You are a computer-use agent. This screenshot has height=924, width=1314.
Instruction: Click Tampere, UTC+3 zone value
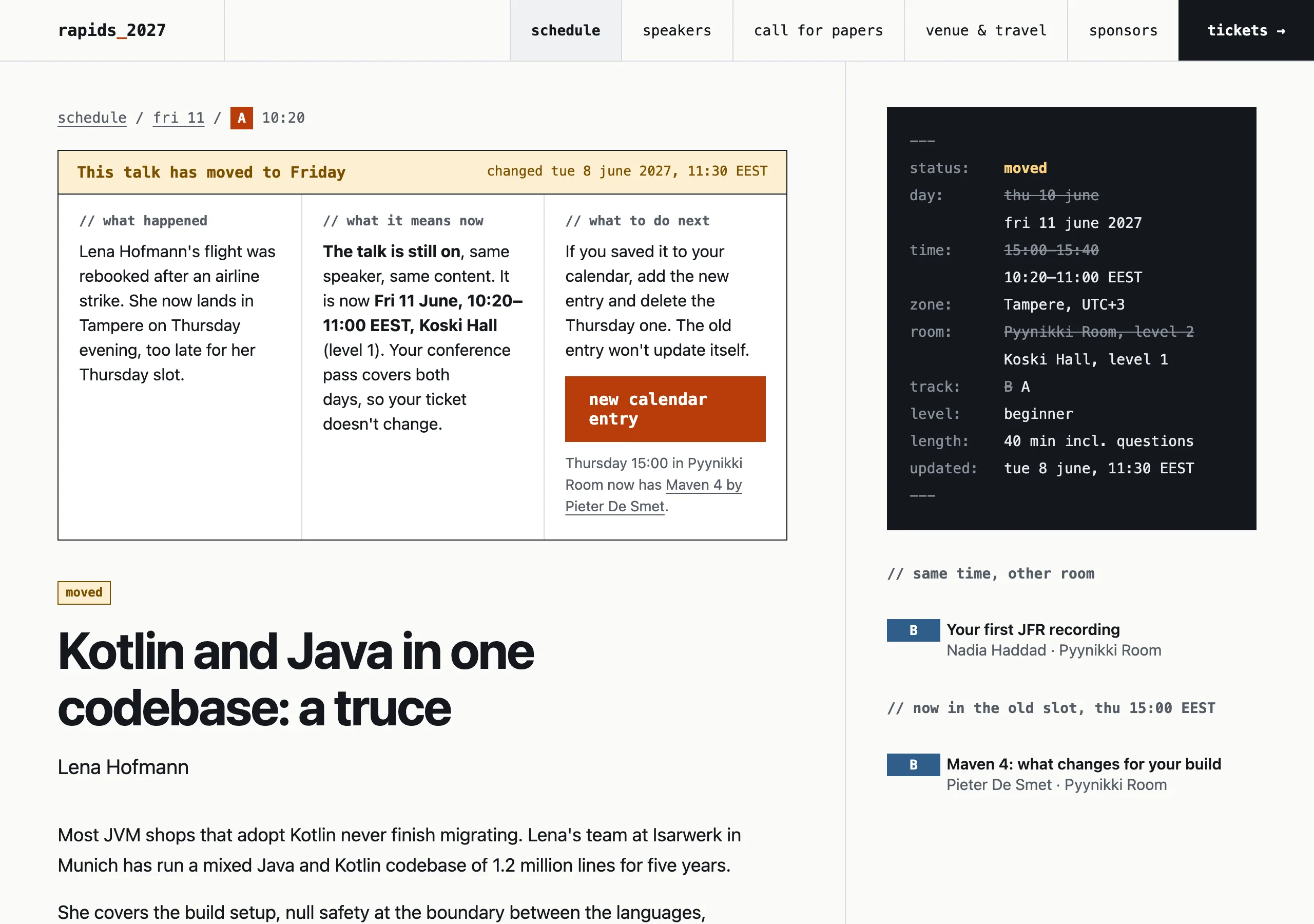pyautogui.click(x=1064, y=304)
